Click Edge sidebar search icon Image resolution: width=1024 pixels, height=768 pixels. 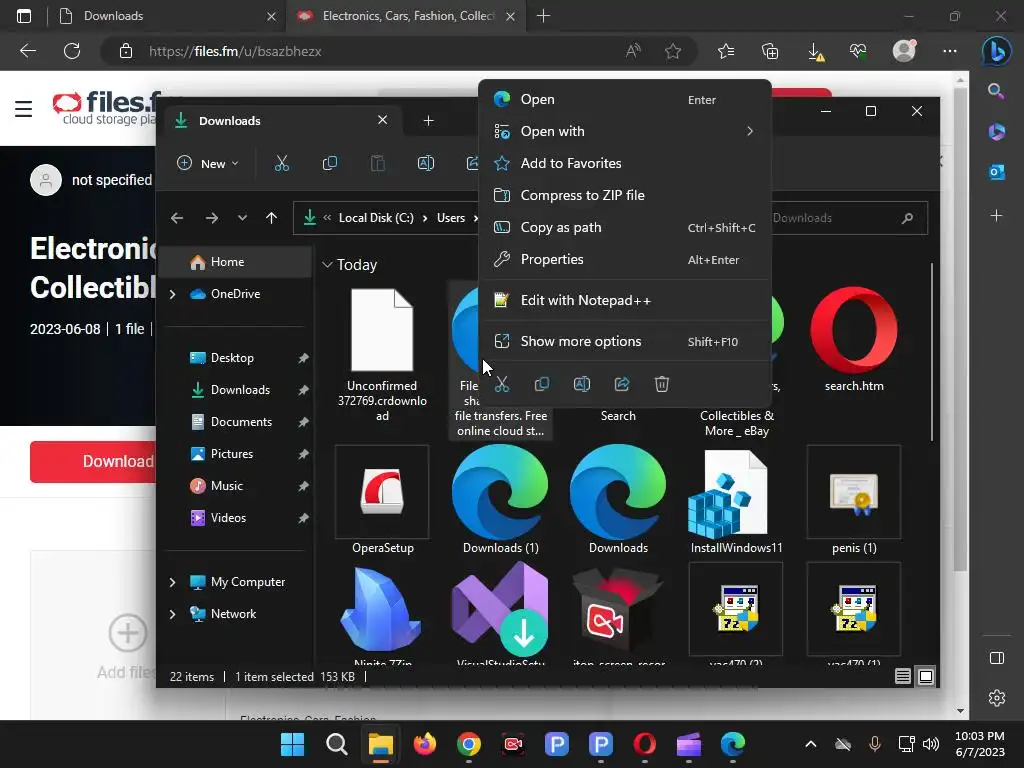[996, 91]
